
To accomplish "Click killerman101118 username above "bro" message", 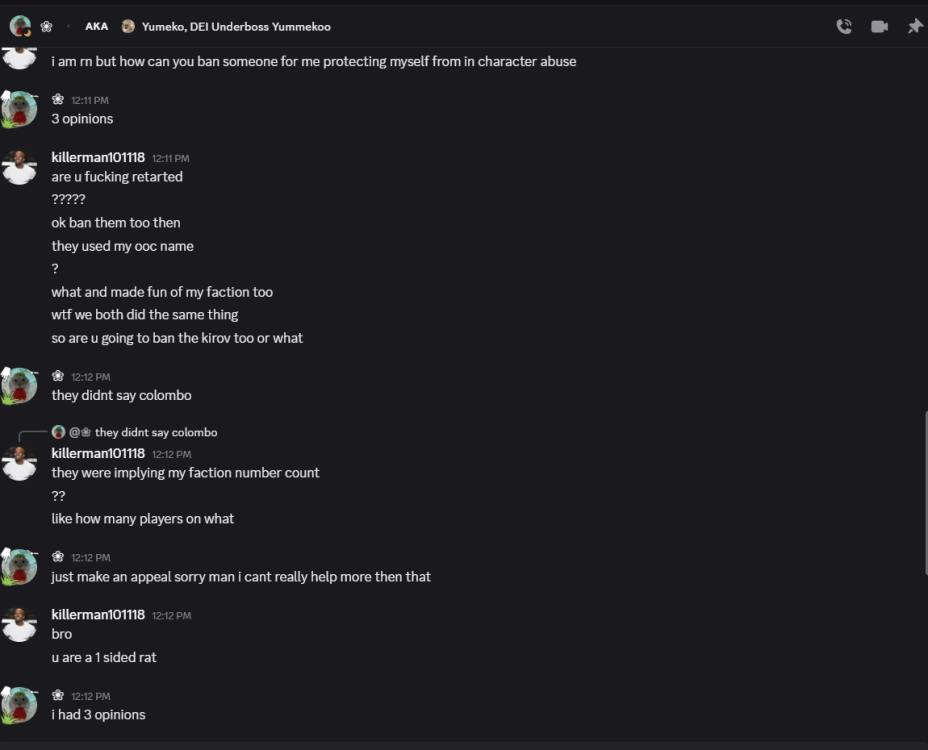I will pyautogui.click(x=98, y=614).
